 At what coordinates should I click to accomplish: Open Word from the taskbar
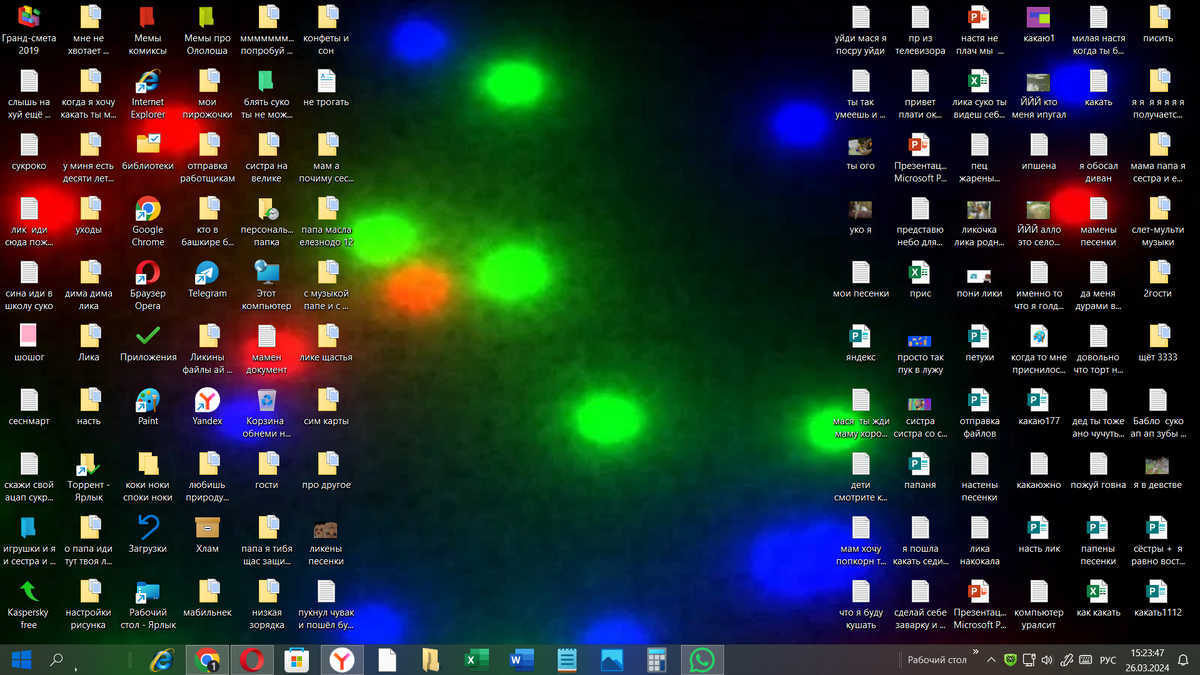click(x=521, y=660)
